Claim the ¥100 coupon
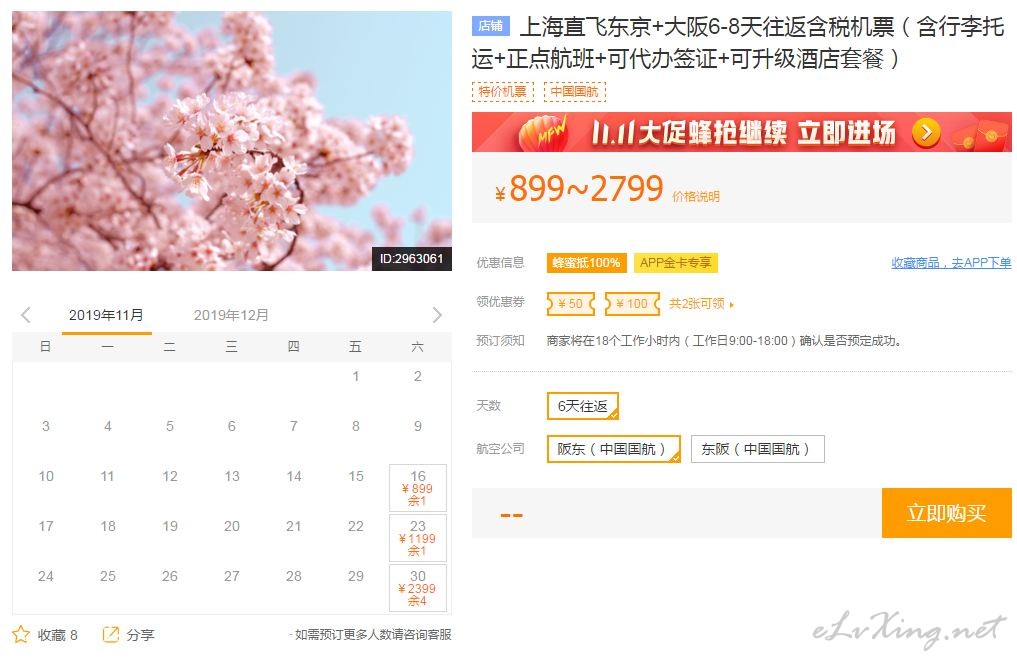The width and height of the screenshot is (1017, 663). (x=632, y=303)
